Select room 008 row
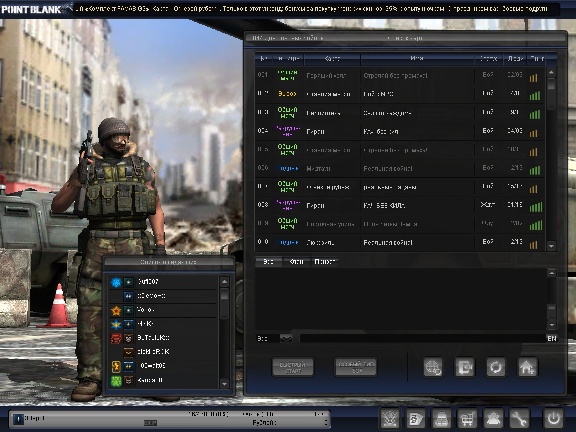This screenshot has width=576, height=432. tap(400, 205)
